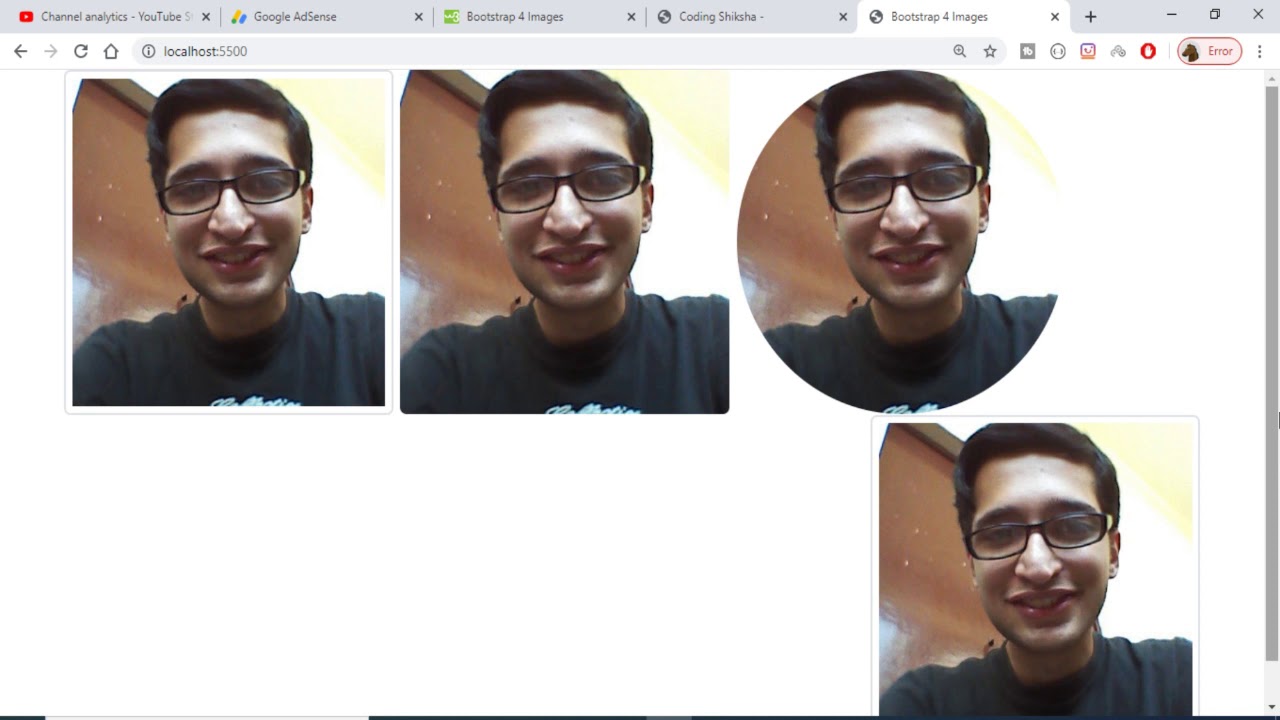This screenshot has width=1280, height=720.
Task: Go to the browser home page
Action: pyautogui.click(x=111, y=51)
